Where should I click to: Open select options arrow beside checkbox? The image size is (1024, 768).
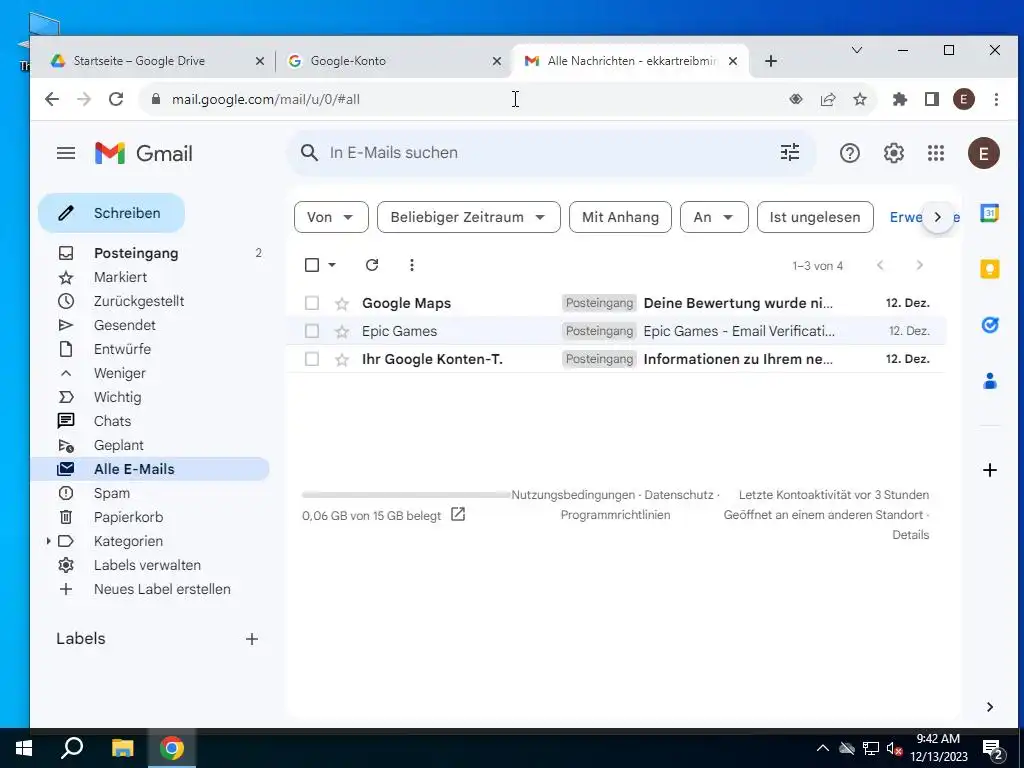[332, 264]
